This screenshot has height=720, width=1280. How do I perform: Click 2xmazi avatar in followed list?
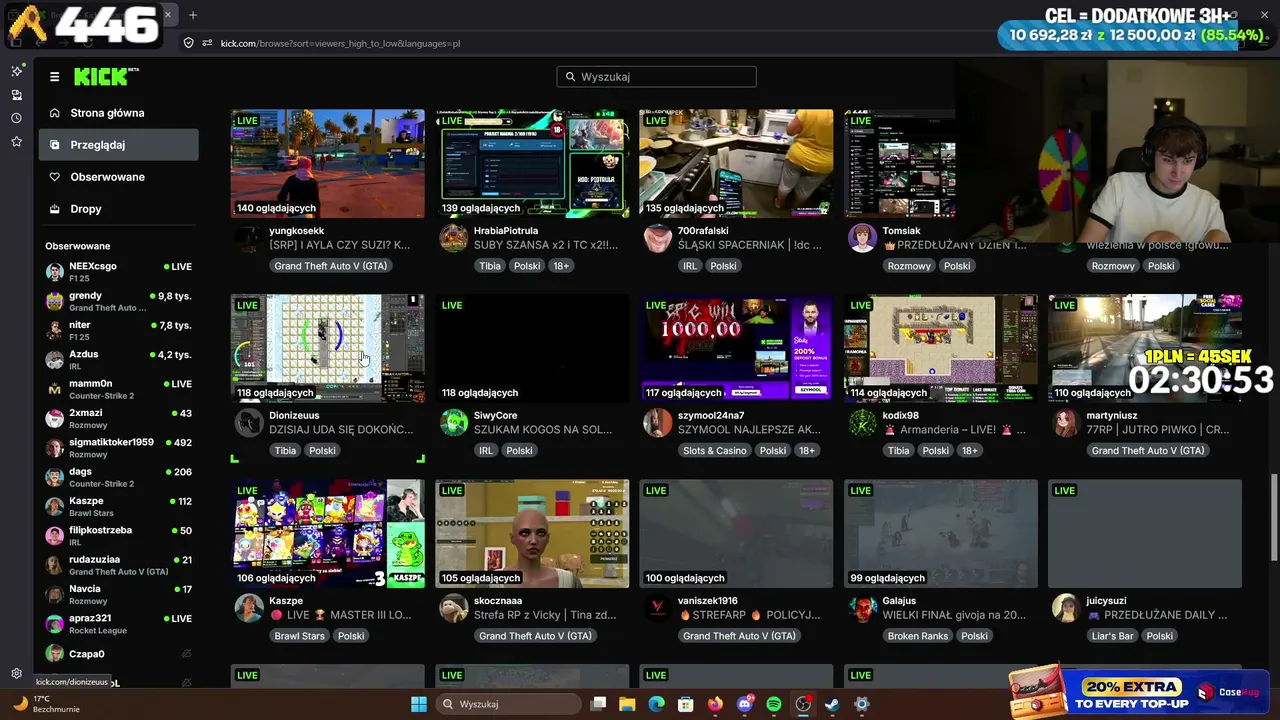pyautogui.click(x=55, y=418)
